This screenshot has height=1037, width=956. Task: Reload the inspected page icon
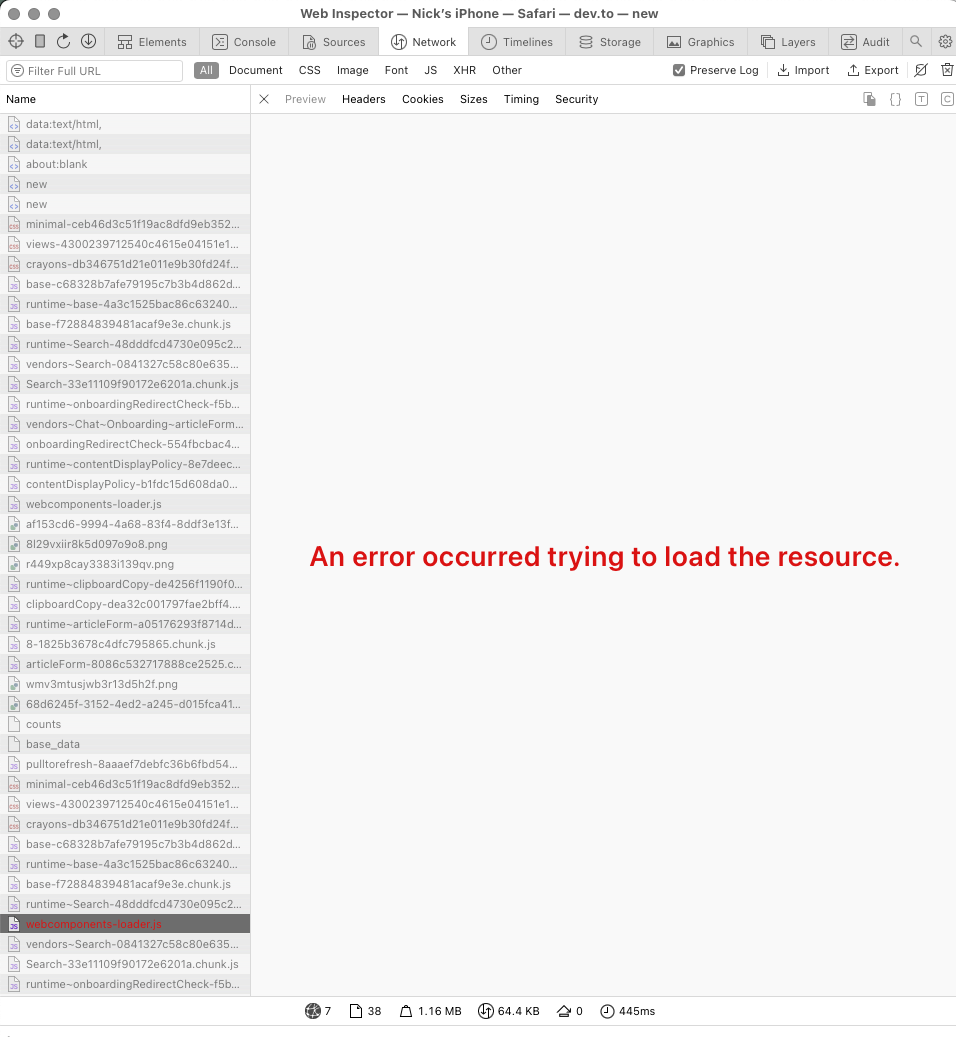pyautogui.click(x=63, y=42)
